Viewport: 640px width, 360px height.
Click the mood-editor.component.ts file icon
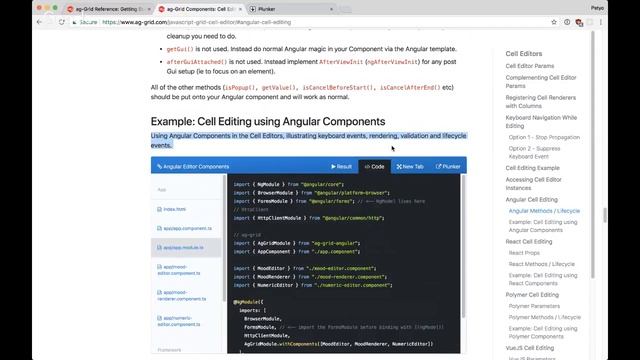(x=159, y=267)
